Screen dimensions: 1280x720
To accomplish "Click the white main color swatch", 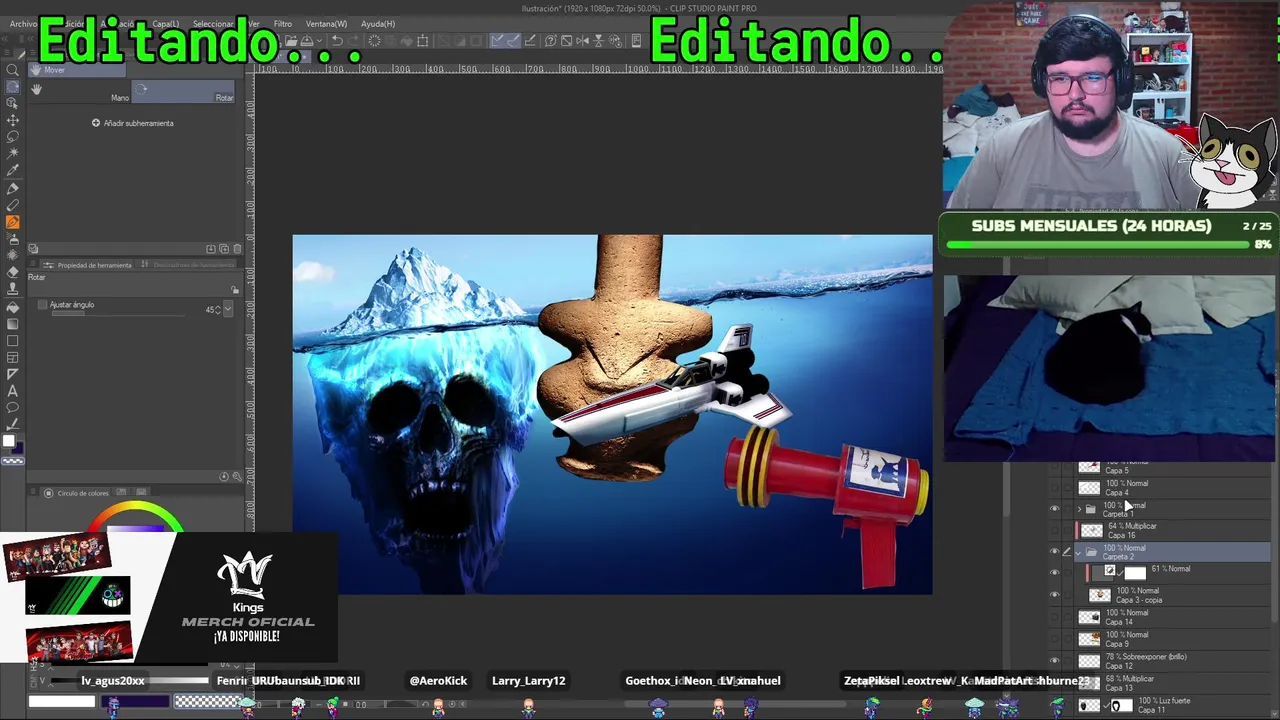I will [9, 441].
